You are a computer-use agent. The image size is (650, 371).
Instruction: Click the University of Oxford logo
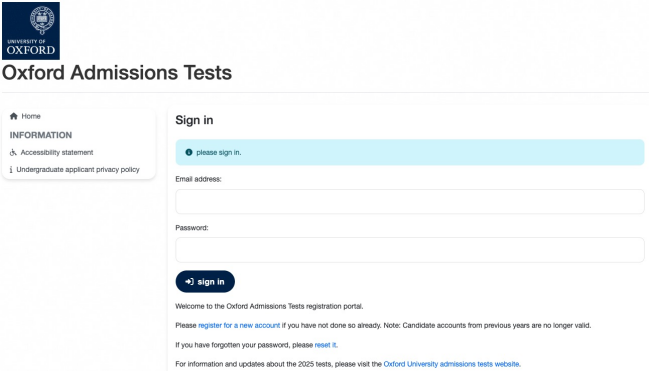(31, 31)
